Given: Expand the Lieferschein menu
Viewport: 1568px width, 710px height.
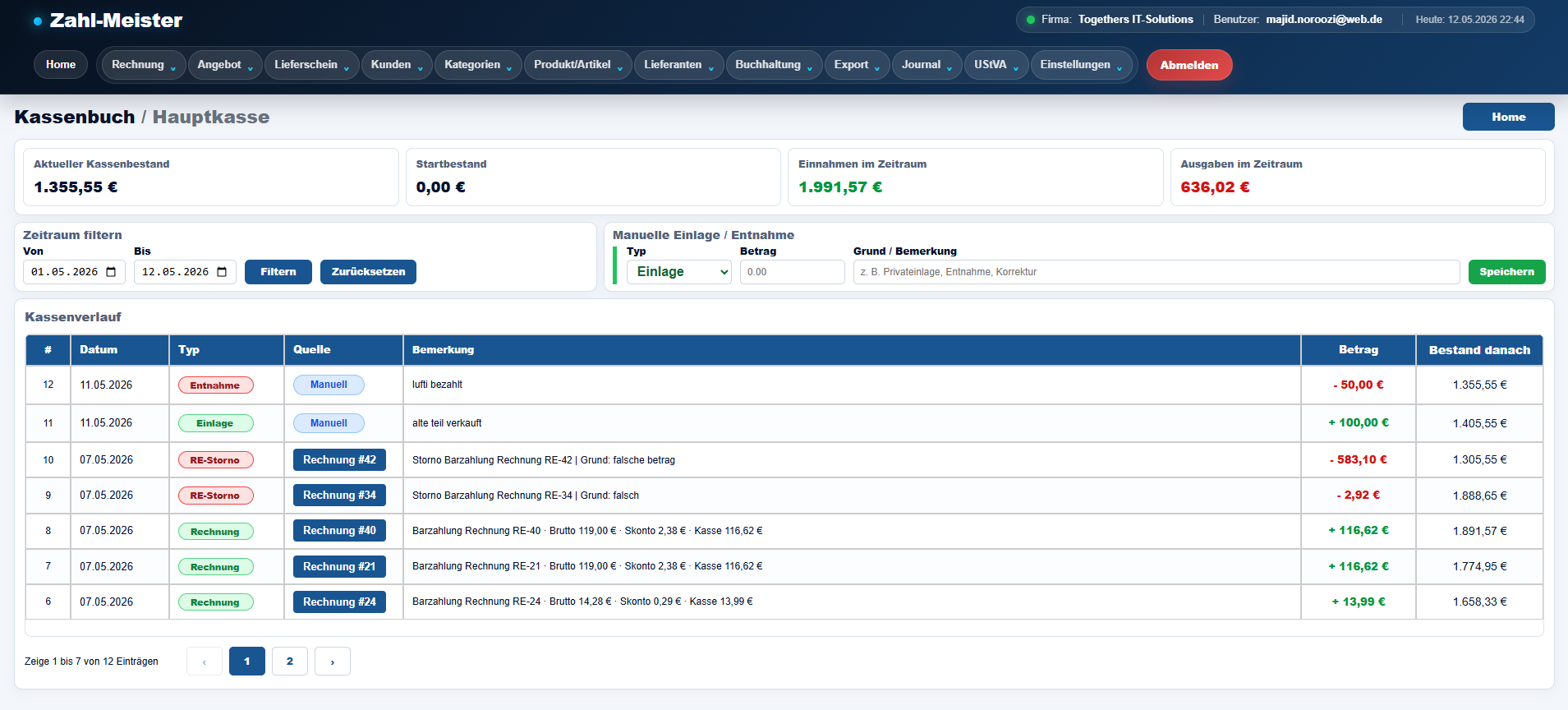Looking at the screenshot, I should tap(311, 65).
